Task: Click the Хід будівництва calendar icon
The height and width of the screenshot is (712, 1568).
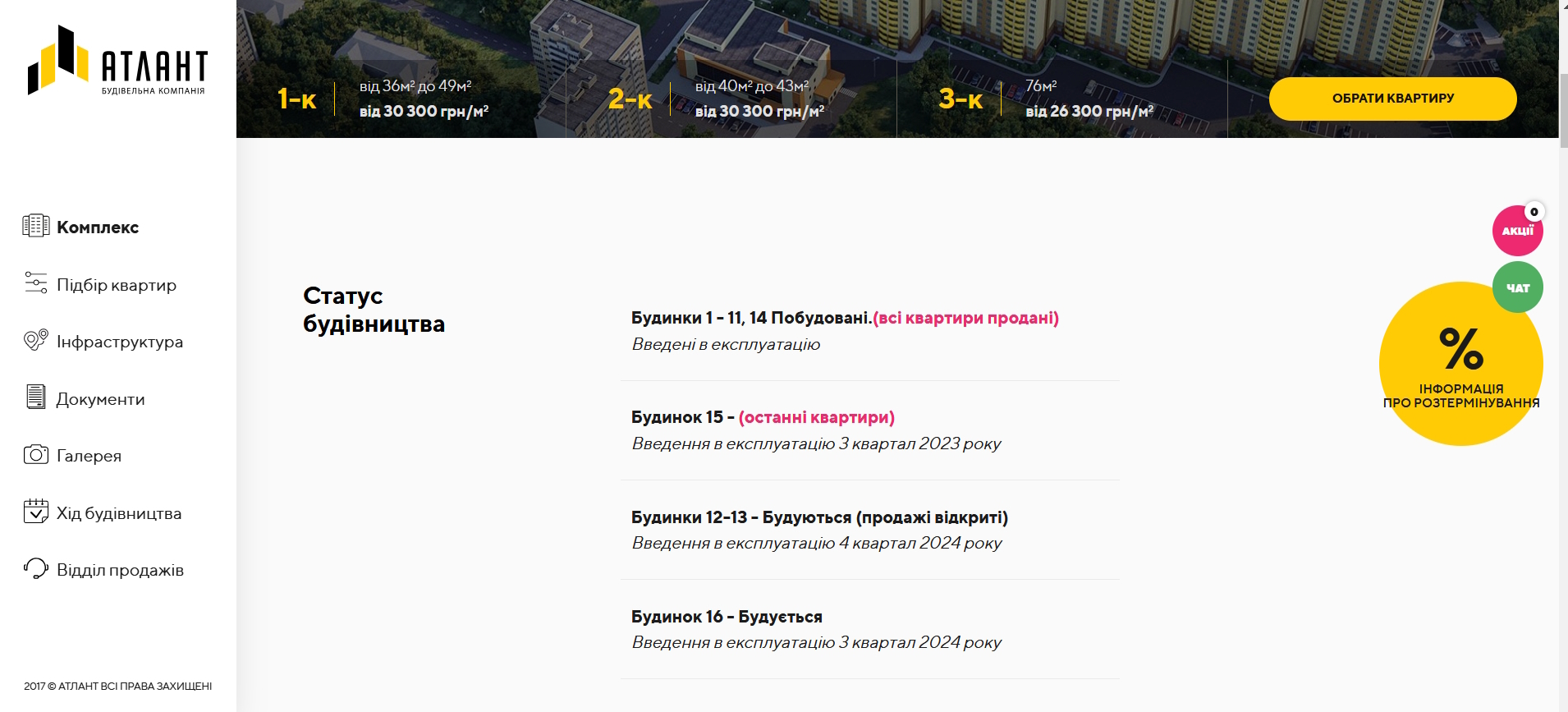Action: click(x=36, y=512)
